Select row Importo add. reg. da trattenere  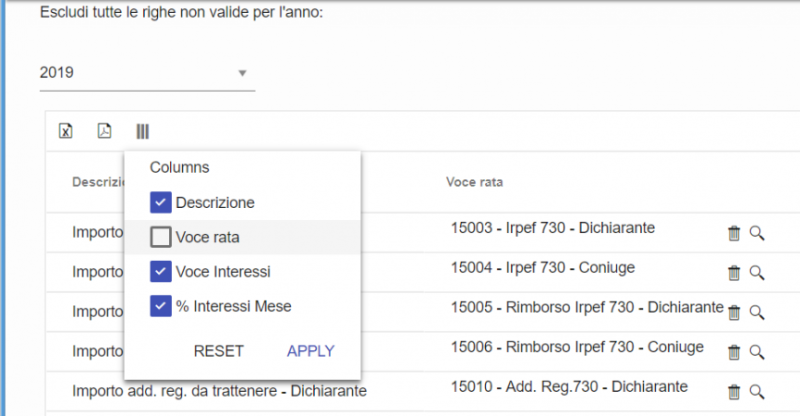[x=220, y=390]
